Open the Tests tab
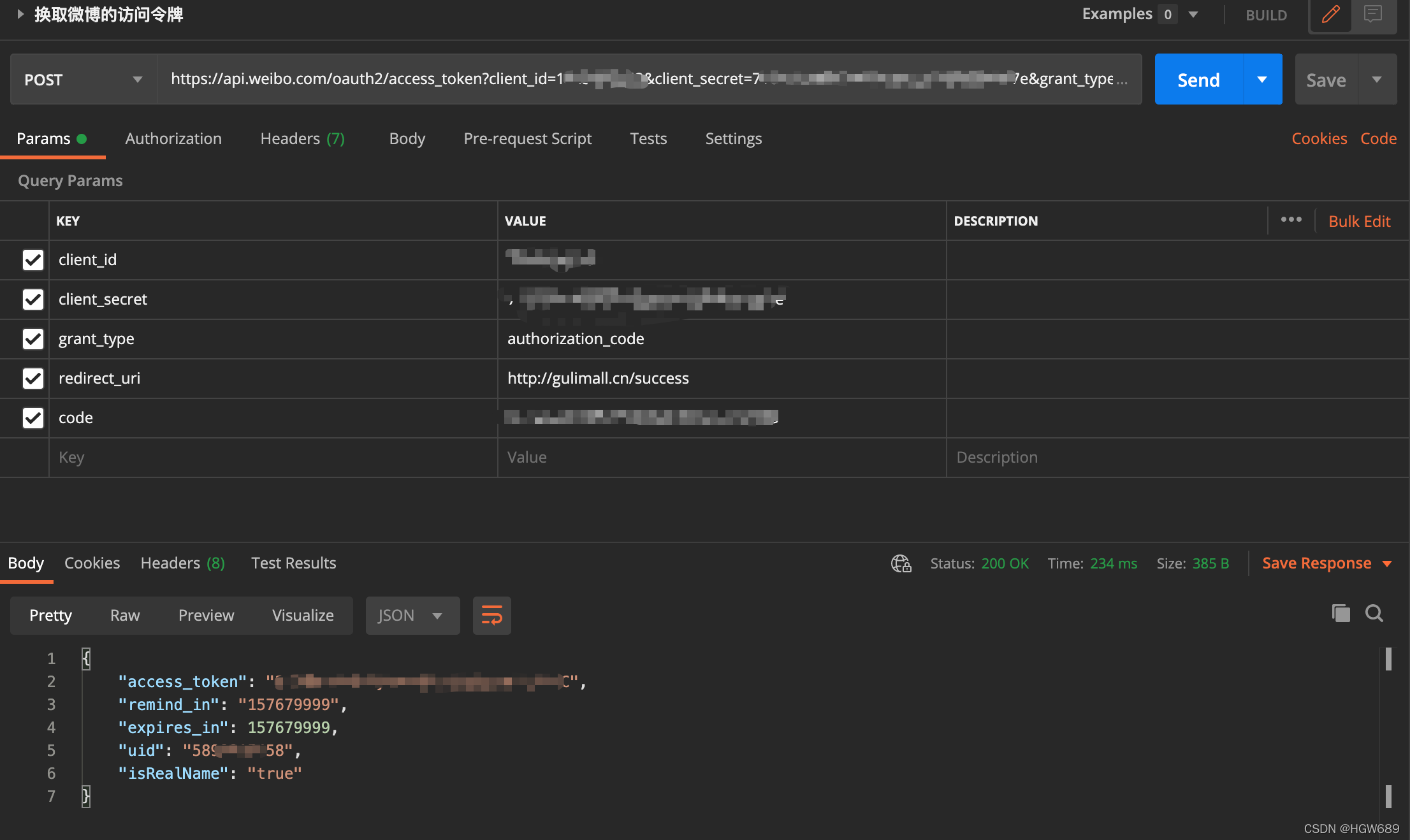This screenshot has height=840, width=1410. point(648,138)
